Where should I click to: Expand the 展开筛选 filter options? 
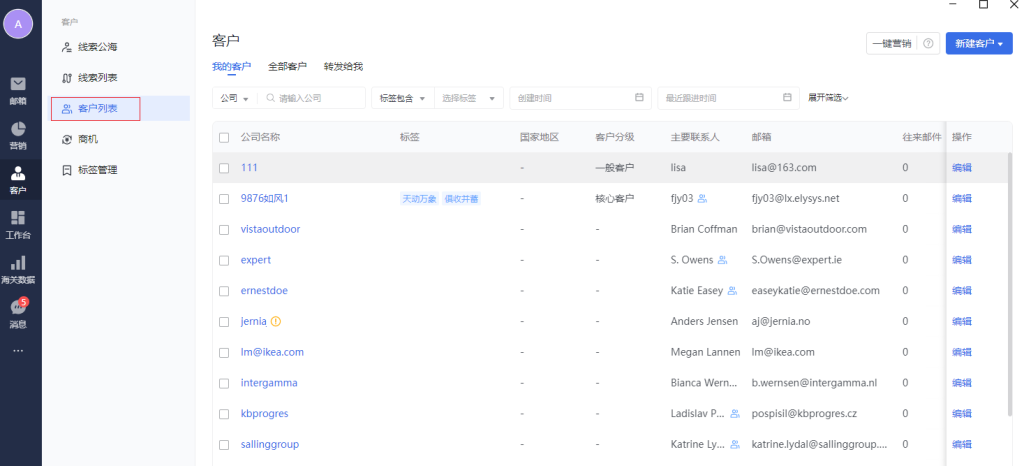point(828,98)
